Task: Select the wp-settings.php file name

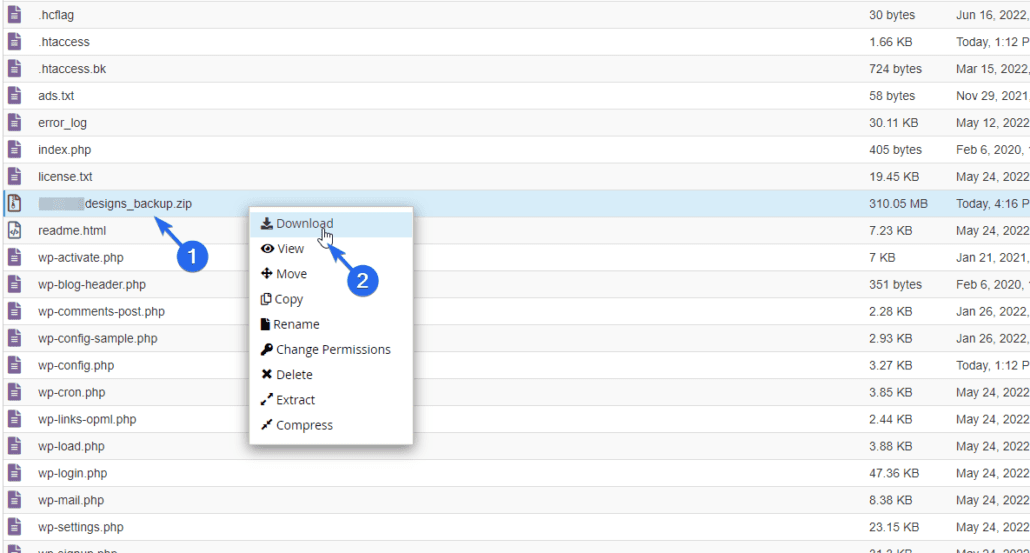Action: click(x=81, y=527)
